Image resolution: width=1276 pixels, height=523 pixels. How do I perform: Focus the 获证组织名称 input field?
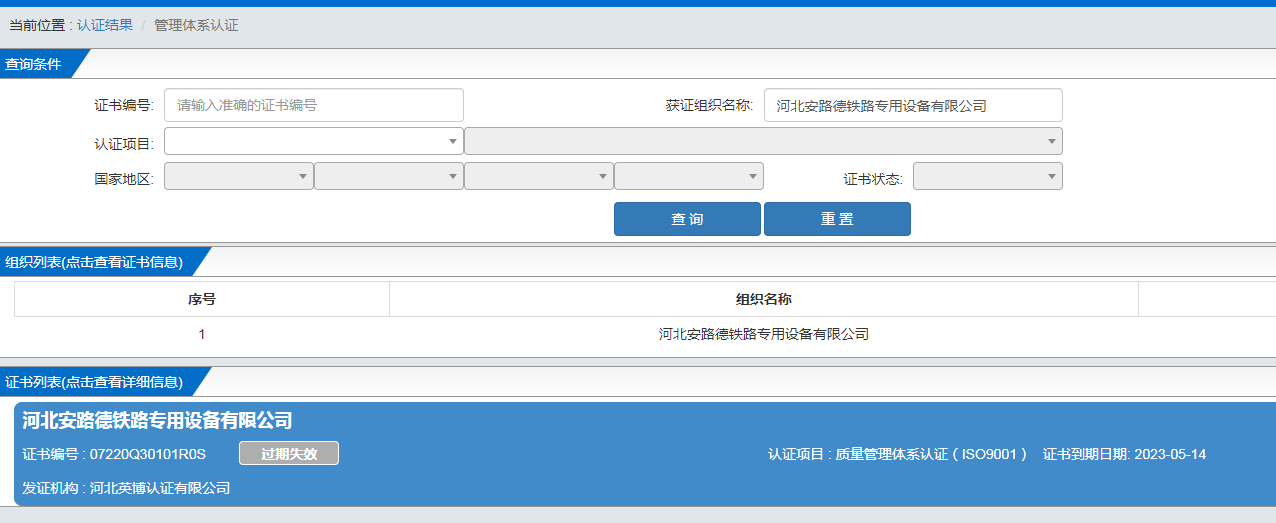click(x=913, y=105)
